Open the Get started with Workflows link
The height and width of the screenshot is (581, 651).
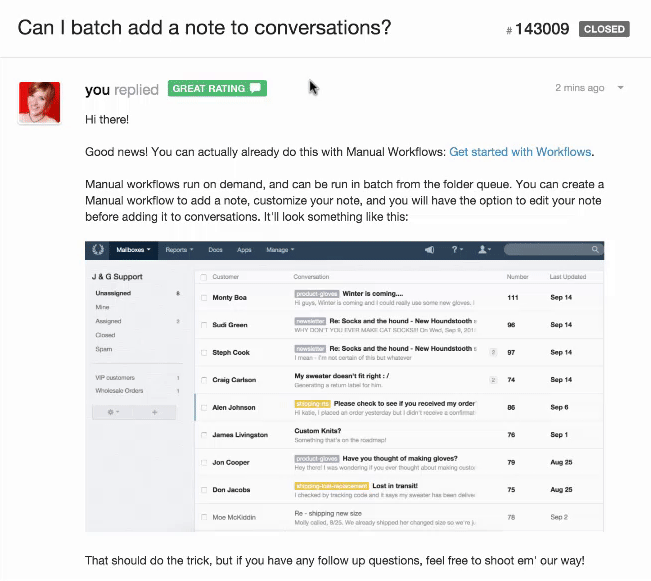[x=520, y=152]
